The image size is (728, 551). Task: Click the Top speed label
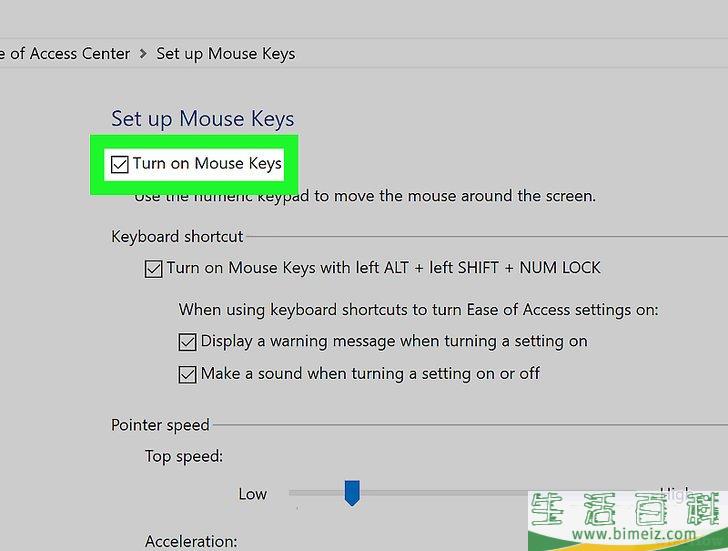click(184, 456)
